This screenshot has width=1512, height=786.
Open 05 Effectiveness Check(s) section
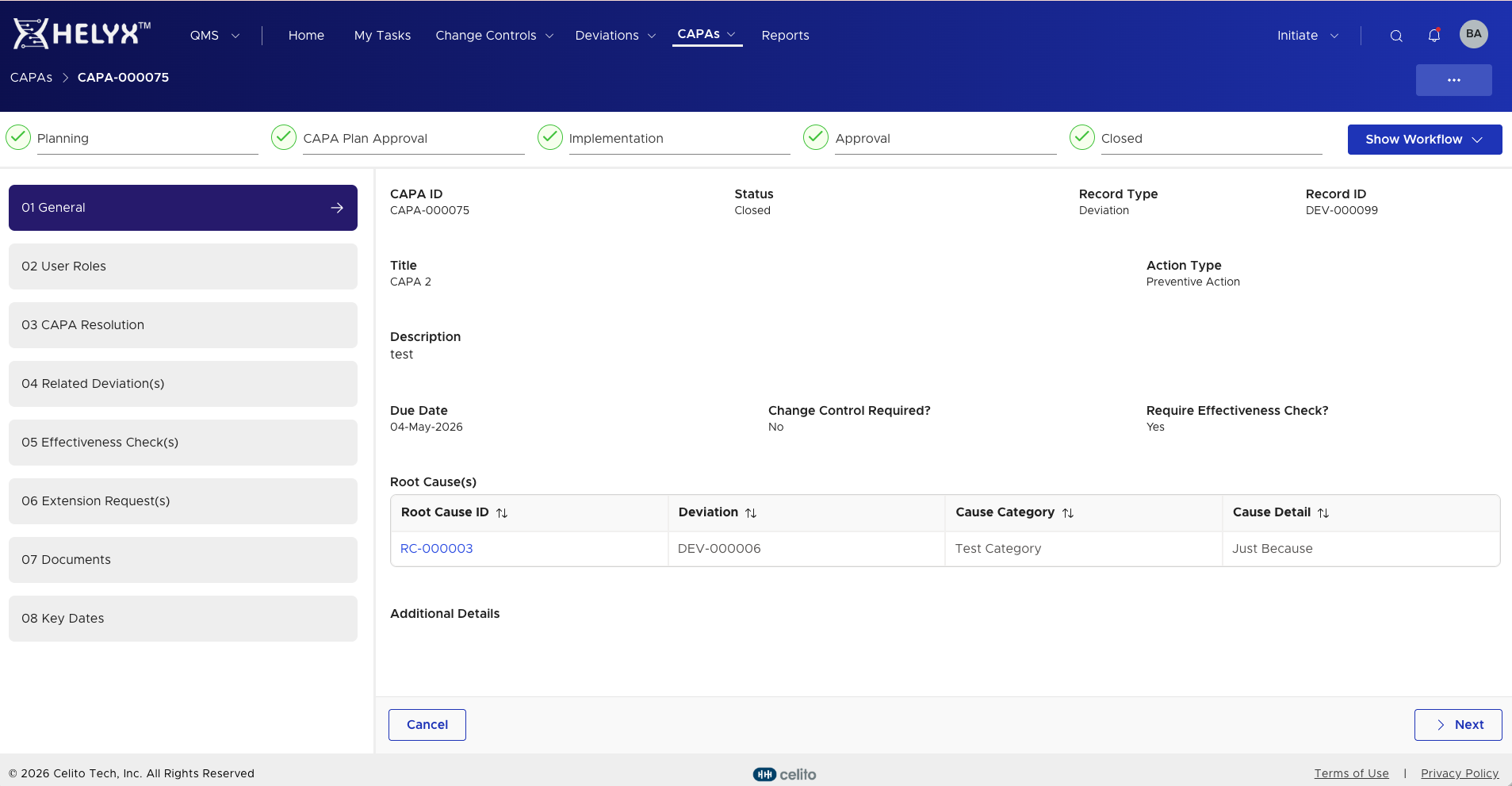pos(183,443)
